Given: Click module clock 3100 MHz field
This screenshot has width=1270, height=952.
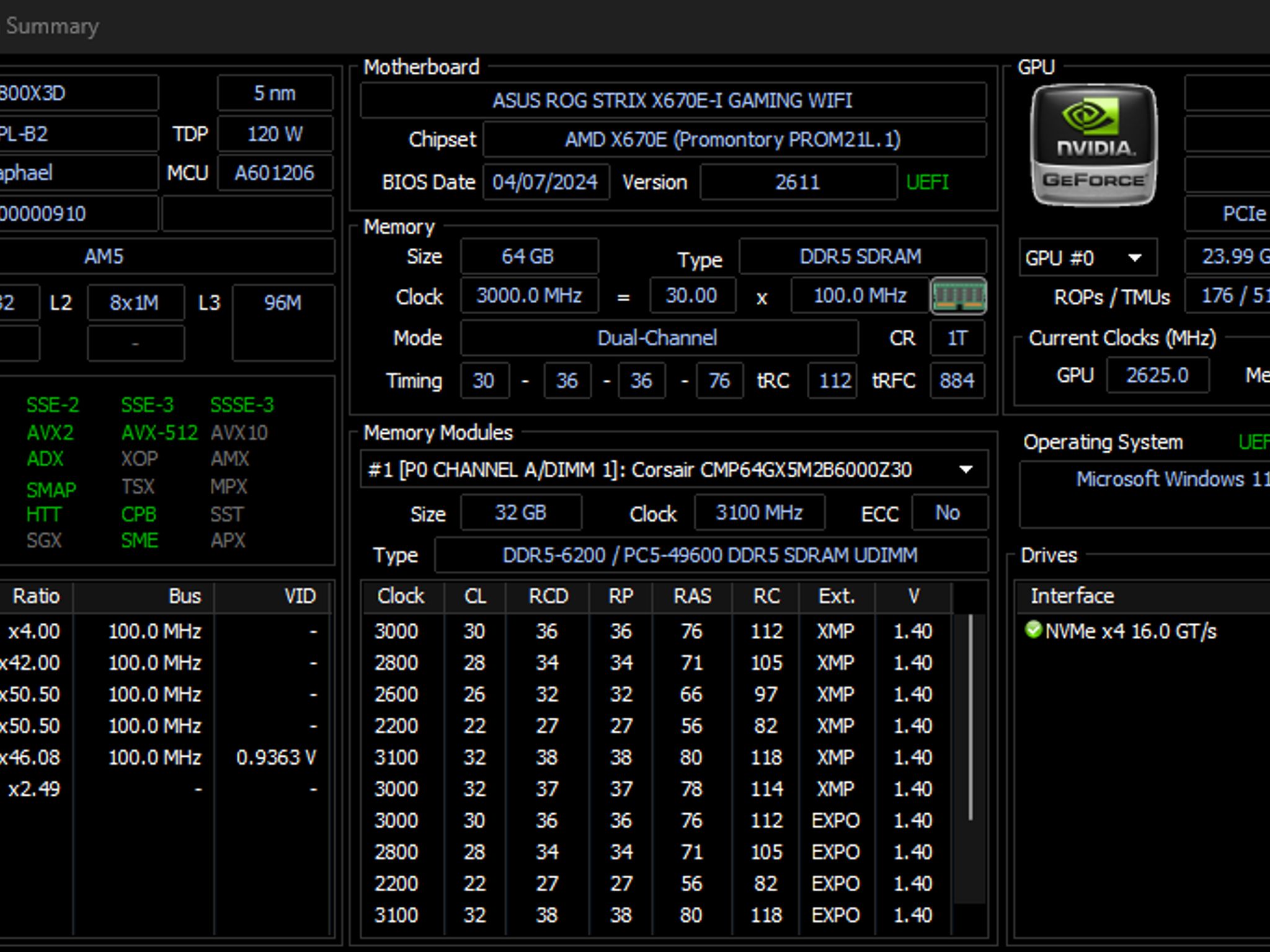Looking at the screenshot, I should click(760, 513).
